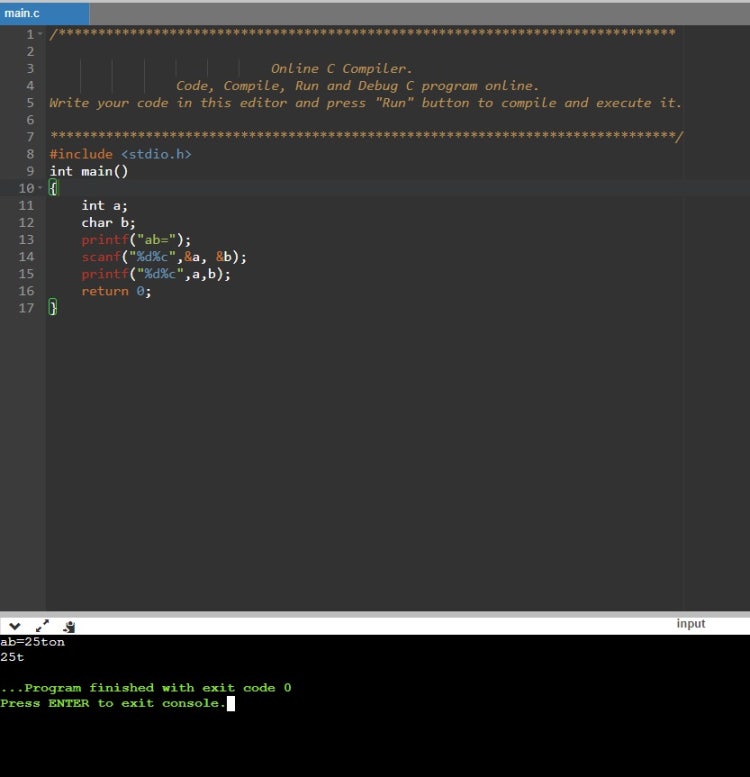Collapse the console panel with the chevron icon
The image size is (750, 777).
pos(14,626)
